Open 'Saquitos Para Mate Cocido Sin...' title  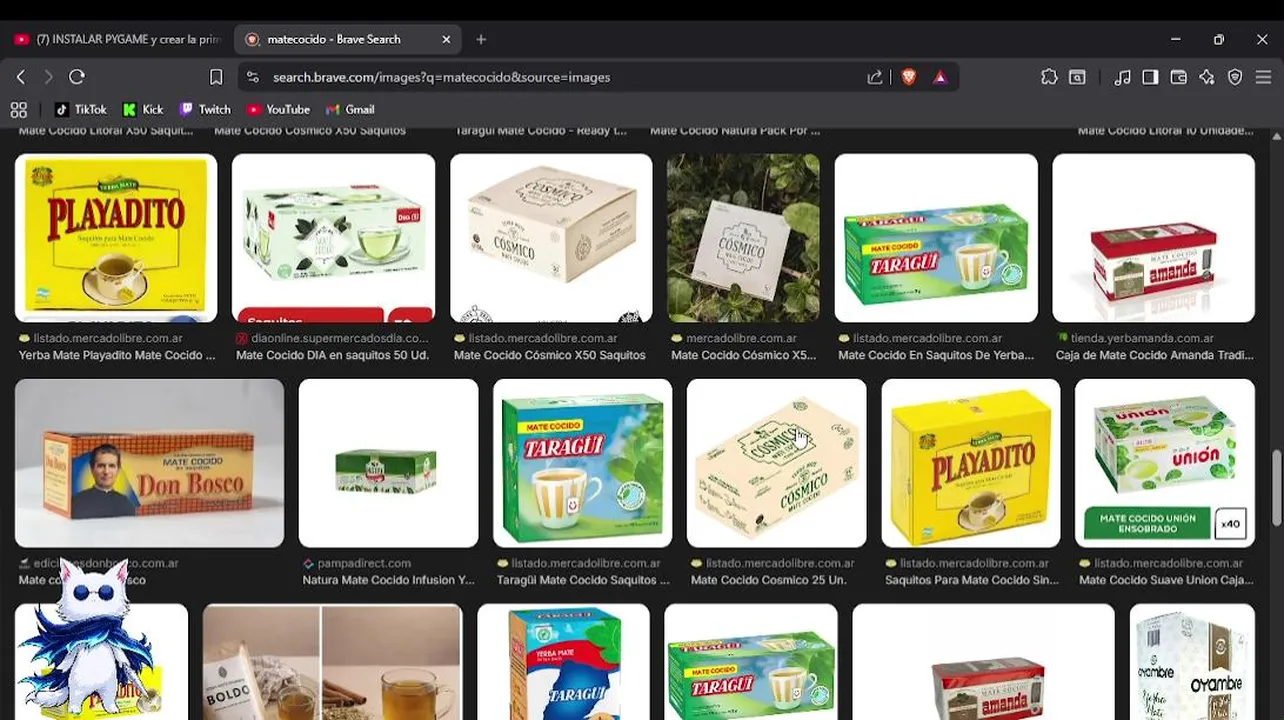coord(971,580)
